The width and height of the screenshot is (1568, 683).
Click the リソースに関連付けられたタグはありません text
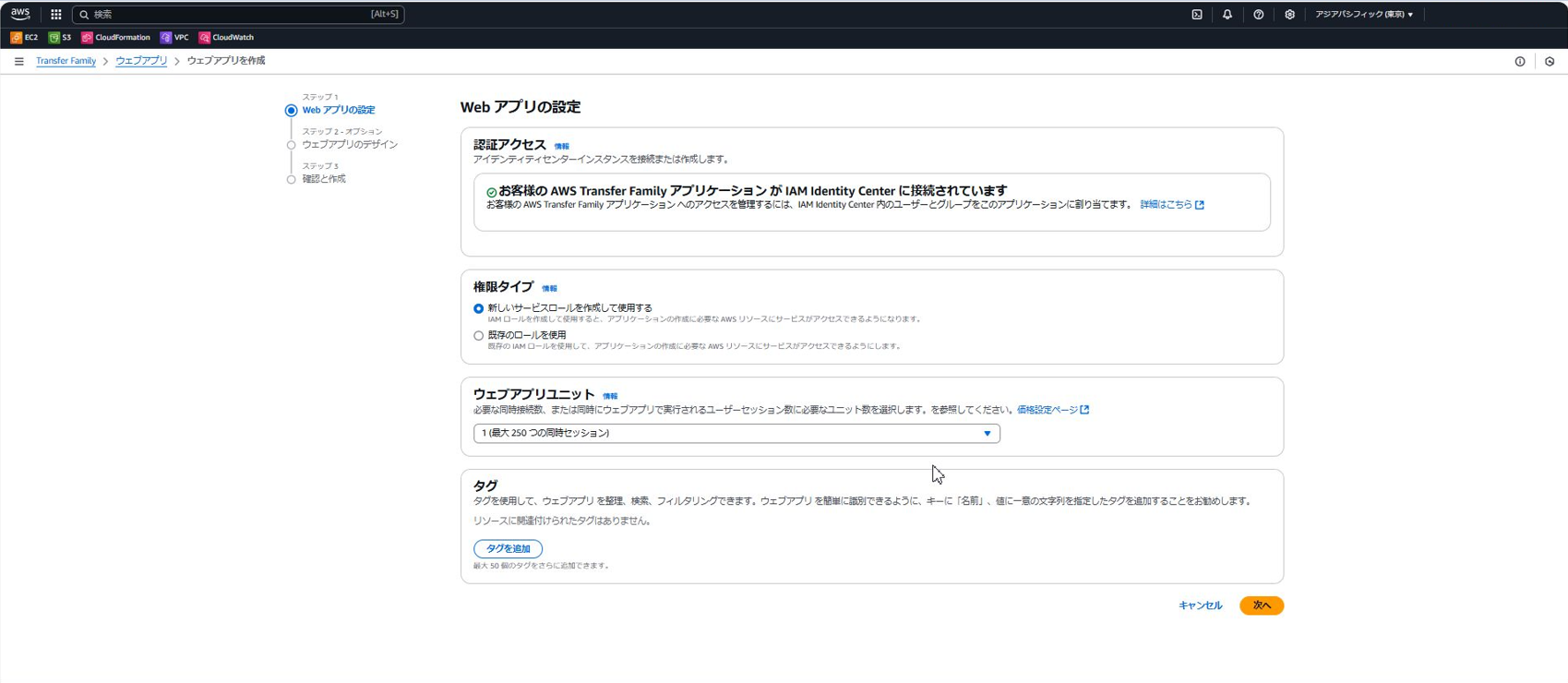coord(562,521)
